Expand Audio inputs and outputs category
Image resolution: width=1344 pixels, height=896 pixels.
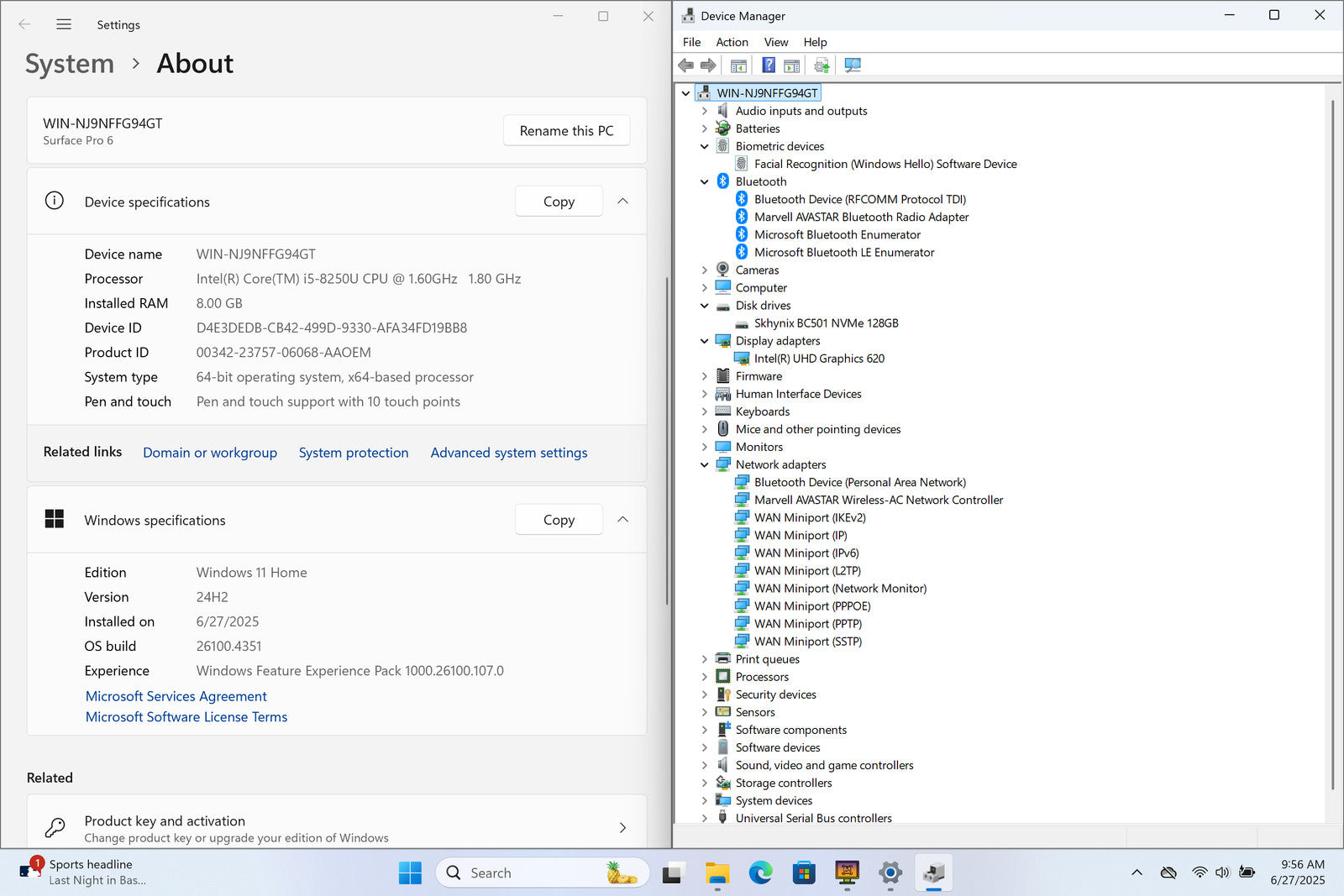point(704,111)
